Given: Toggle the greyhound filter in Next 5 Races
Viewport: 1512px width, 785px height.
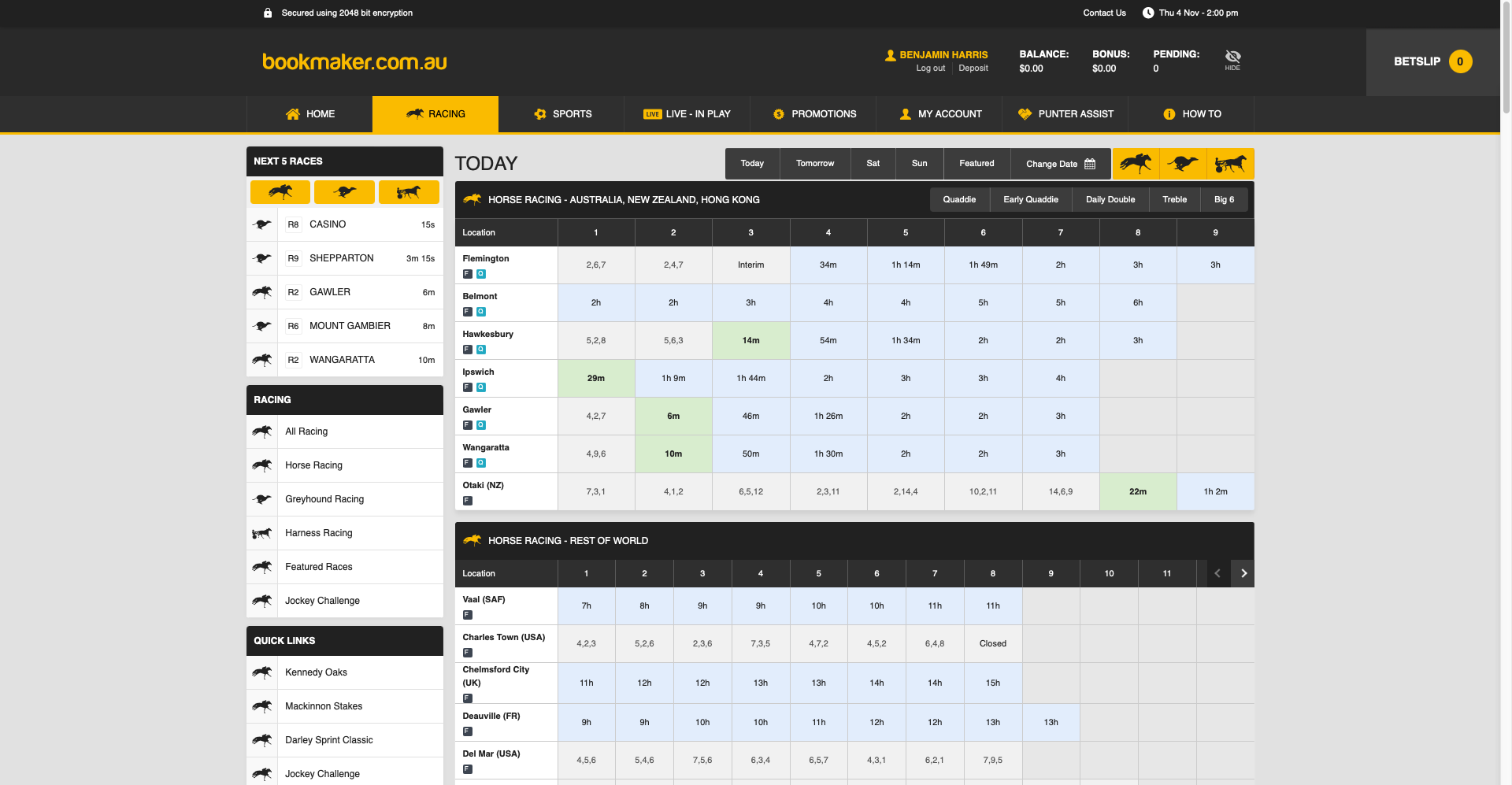Looking at the screenshot, I should [344, 192].
